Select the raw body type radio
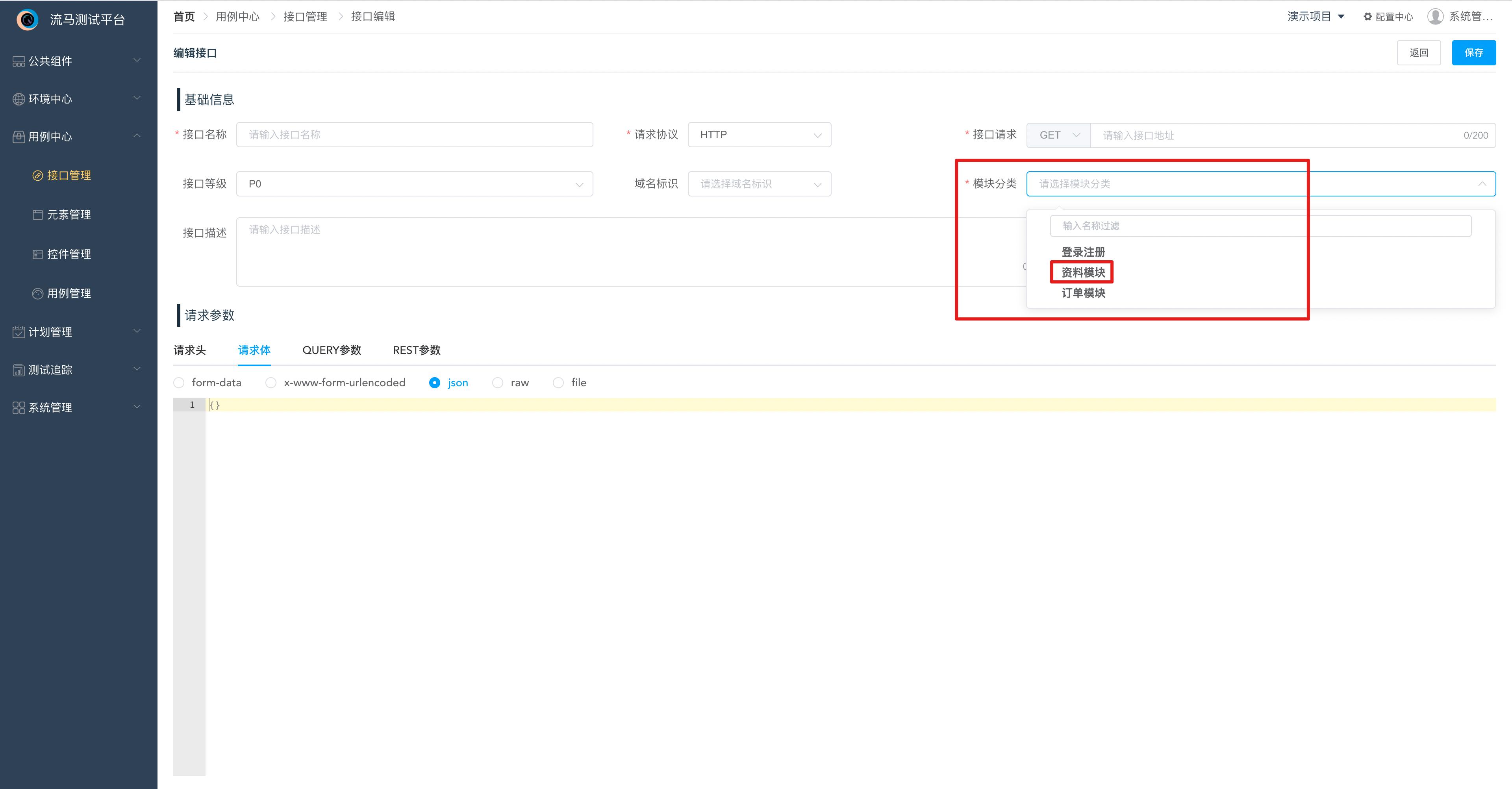Image resolution: width=1512 pixels, height=789 pixels. tap(498, 383)
